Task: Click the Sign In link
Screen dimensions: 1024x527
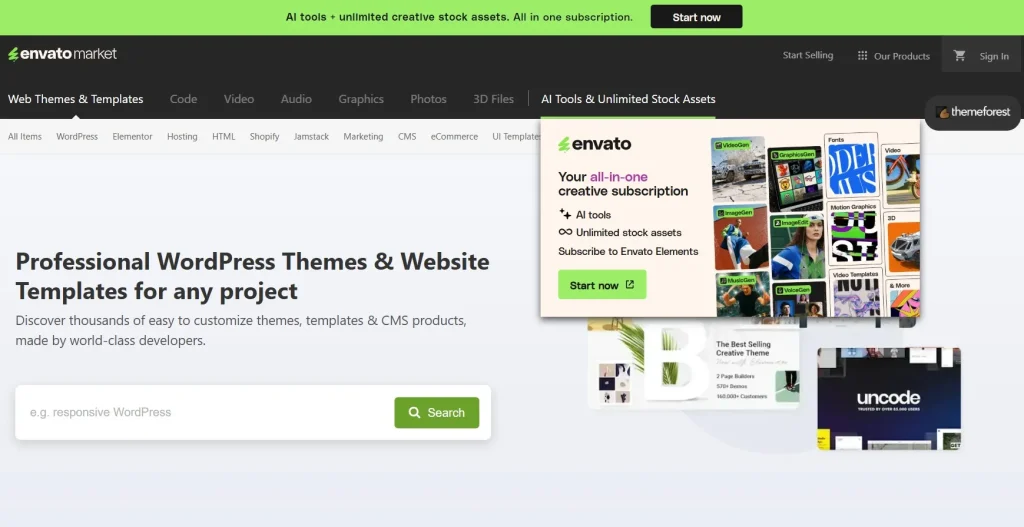Action: (x=994, y=56)
